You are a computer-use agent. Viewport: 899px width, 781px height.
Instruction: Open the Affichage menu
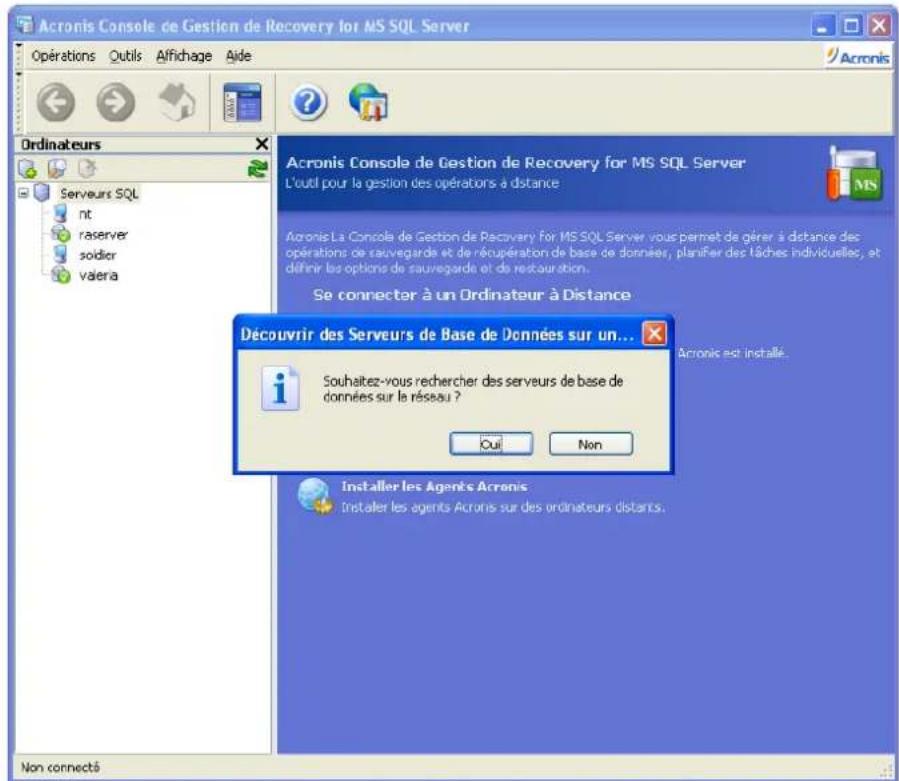[184, 56]
